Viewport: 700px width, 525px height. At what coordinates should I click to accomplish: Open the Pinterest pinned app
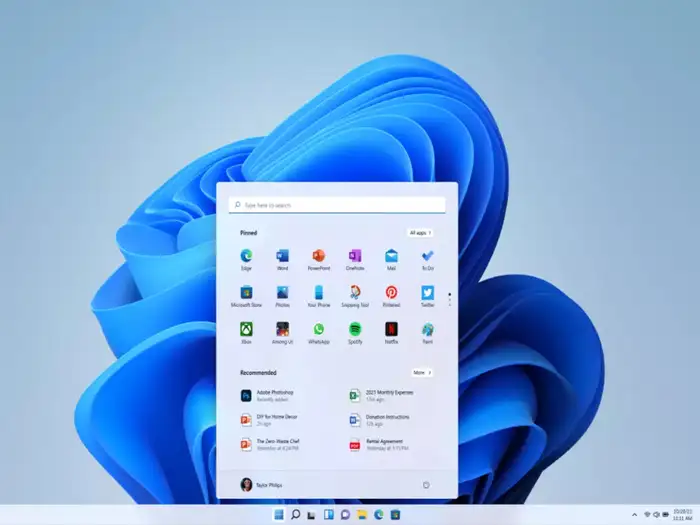click(391, 293)
